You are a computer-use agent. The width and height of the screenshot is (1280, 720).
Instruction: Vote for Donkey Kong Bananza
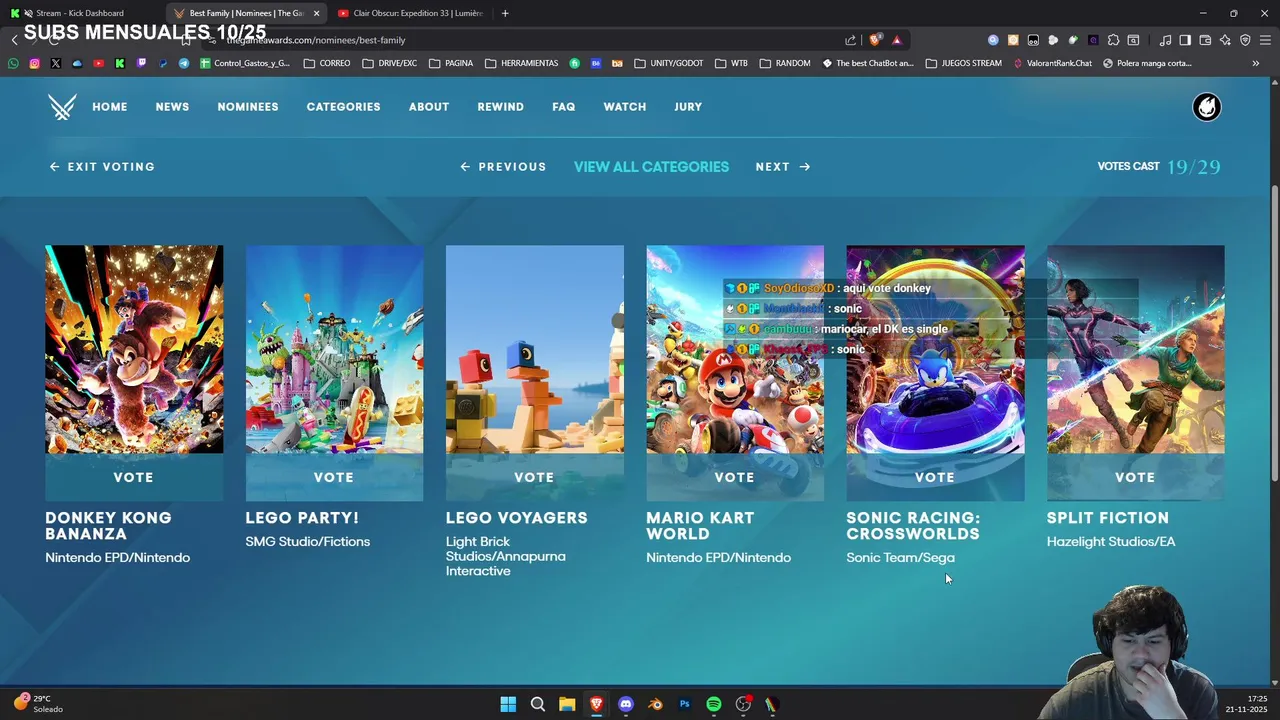[x=134, y=478]
